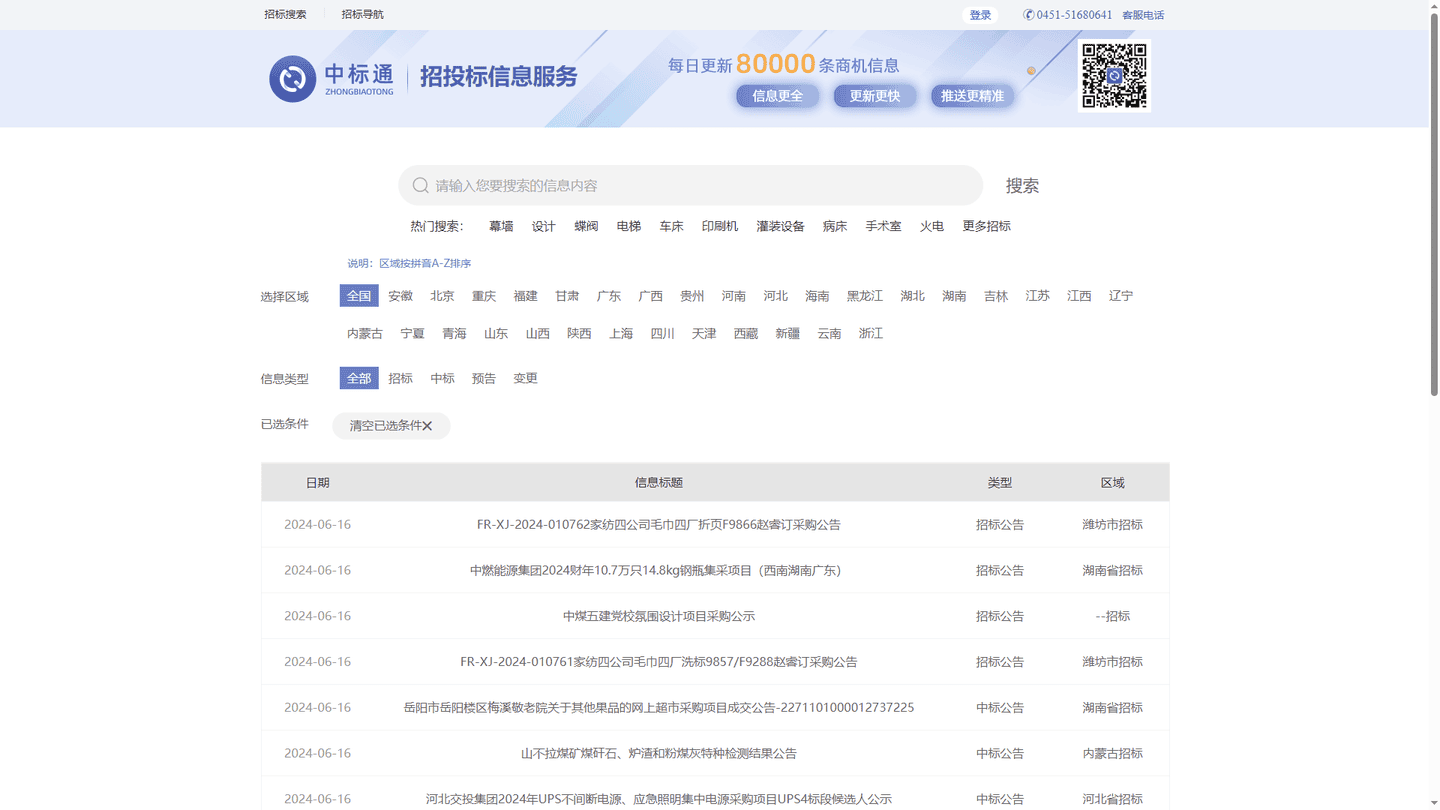This screenshot has height=810, width=1440.
Task: Select region filter 西藏
Action: tap(746, 334)
